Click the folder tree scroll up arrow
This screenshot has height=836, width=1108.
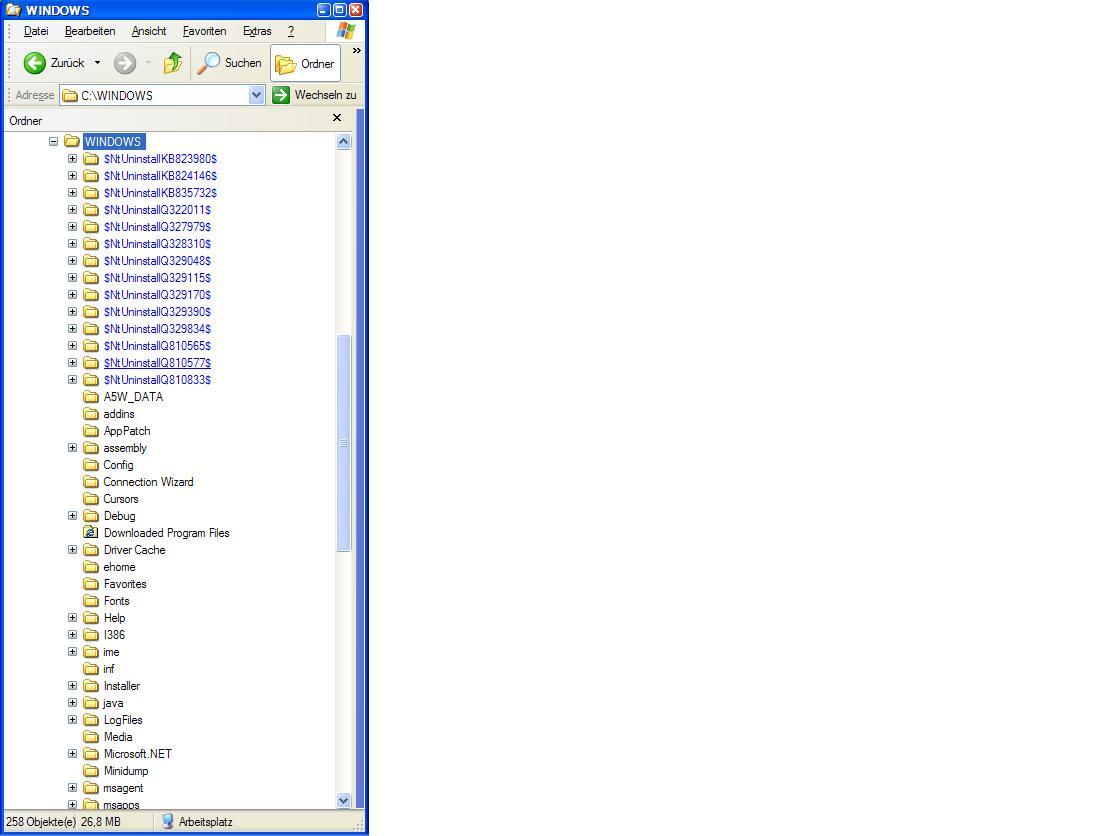pos(343,141)
